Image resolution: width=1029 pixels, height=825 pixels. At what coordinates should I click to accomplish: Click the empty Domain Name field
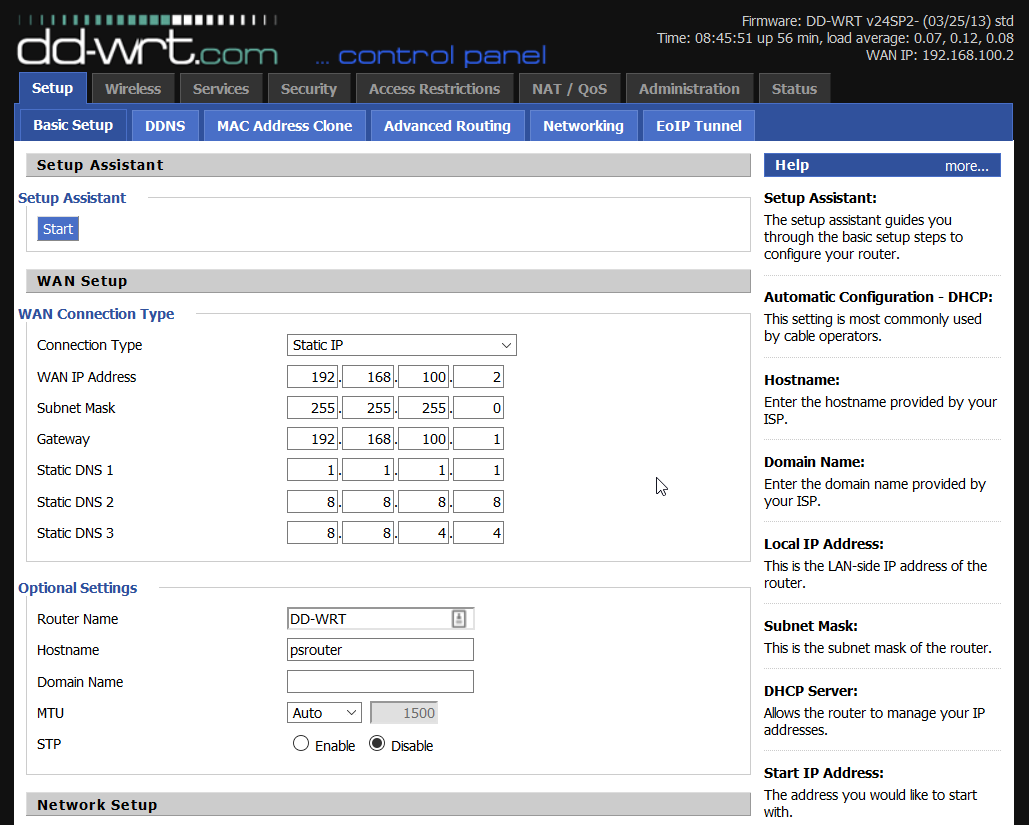[x=380, y=681]
